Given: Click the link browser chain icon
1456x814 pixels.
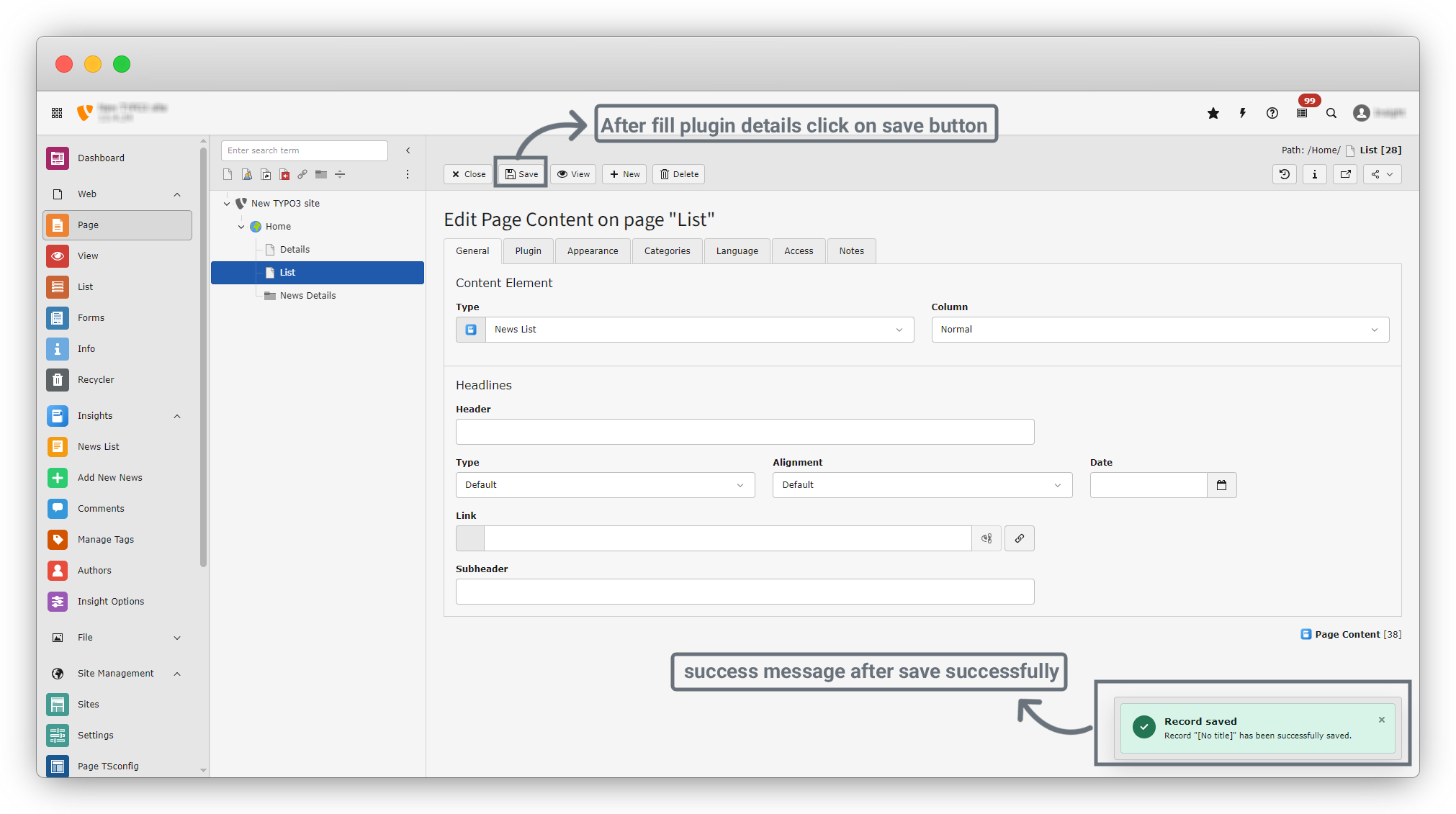Looking at the screenshot, I should (x=1020, y=538).
